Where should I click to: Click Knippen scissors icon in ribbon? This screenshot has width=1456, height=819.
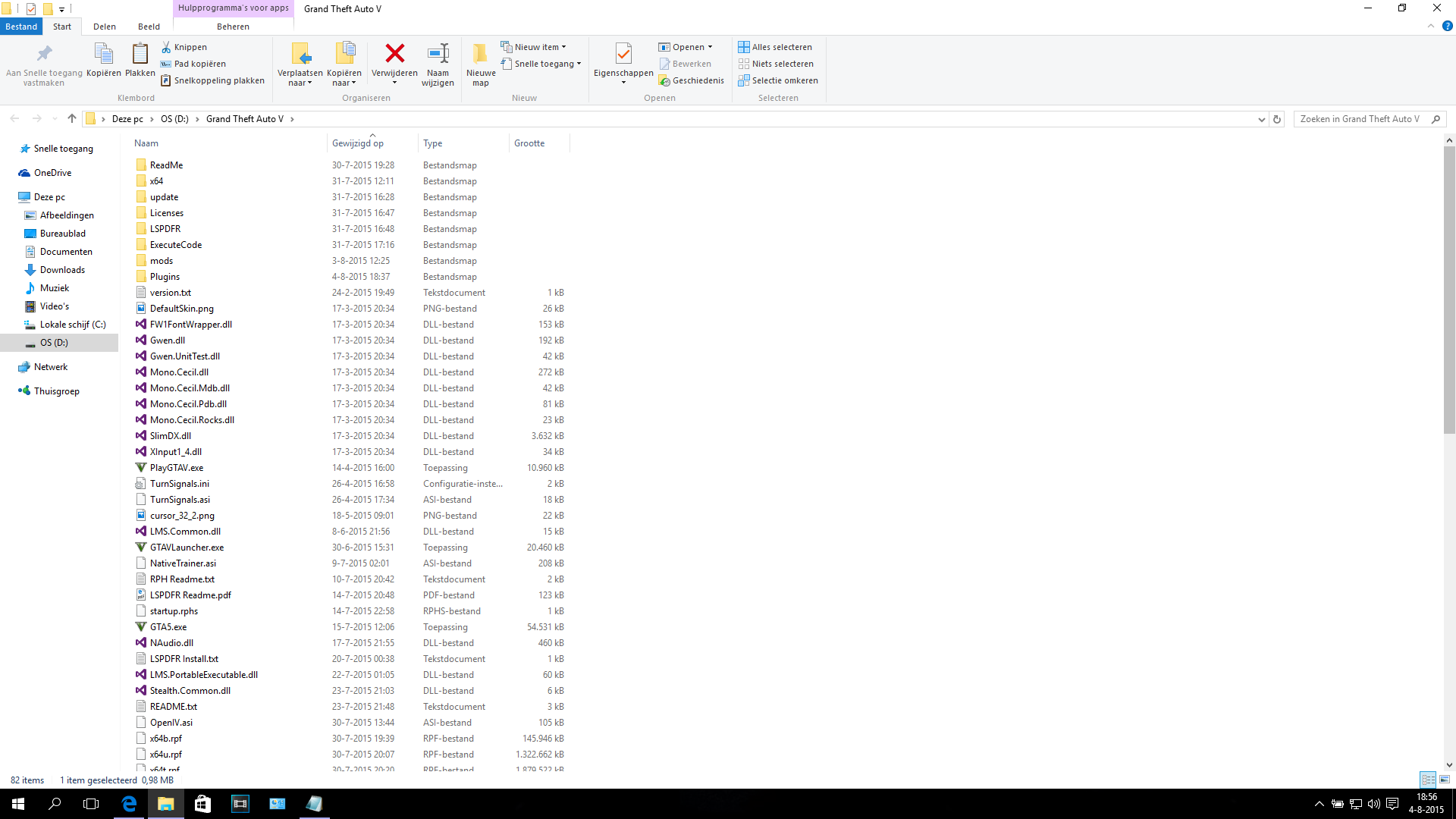[x=167, y=47]
